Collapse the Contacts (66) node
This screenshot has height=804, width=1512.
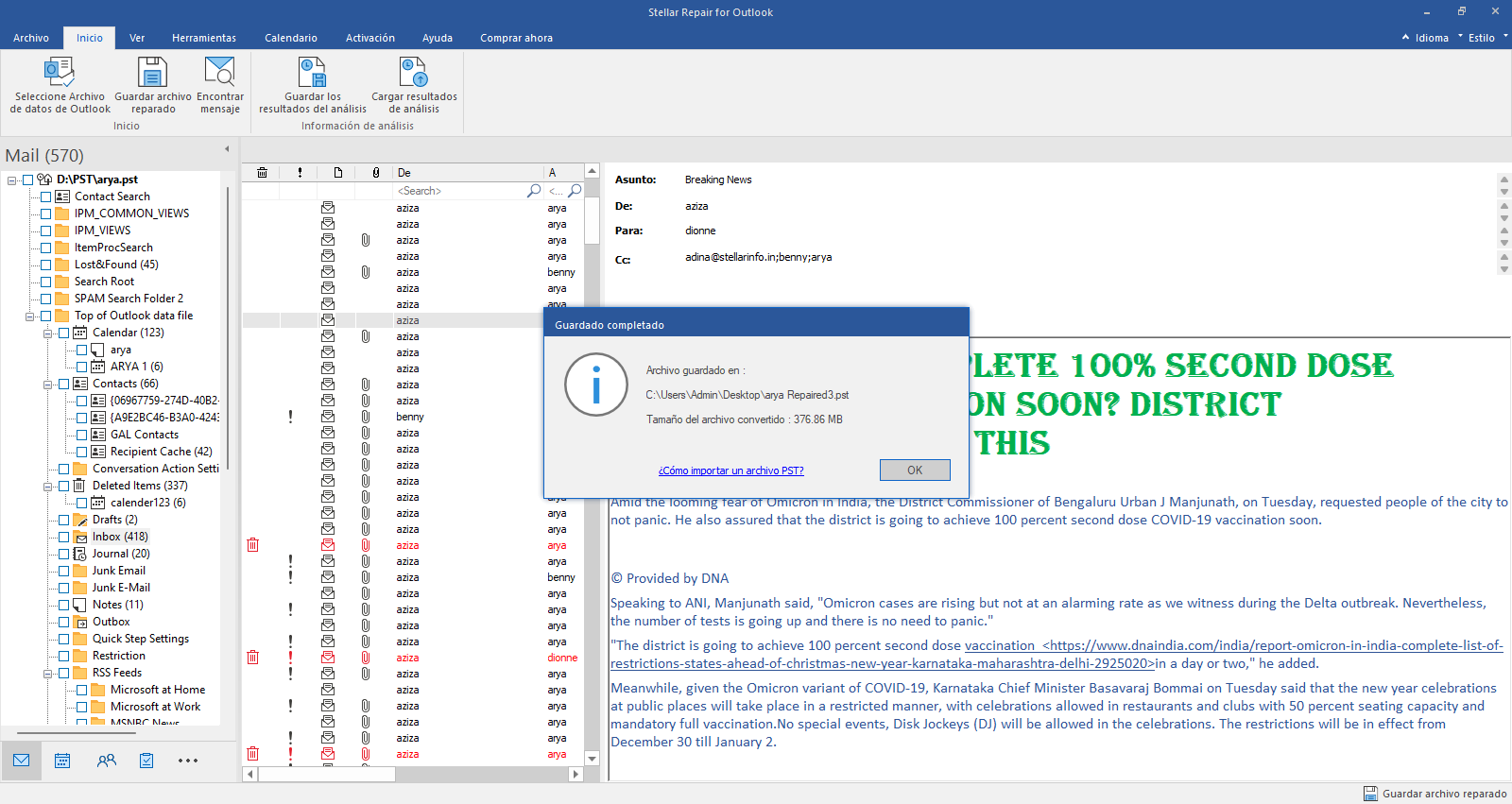pyautogui.click(x=47, y=384)
